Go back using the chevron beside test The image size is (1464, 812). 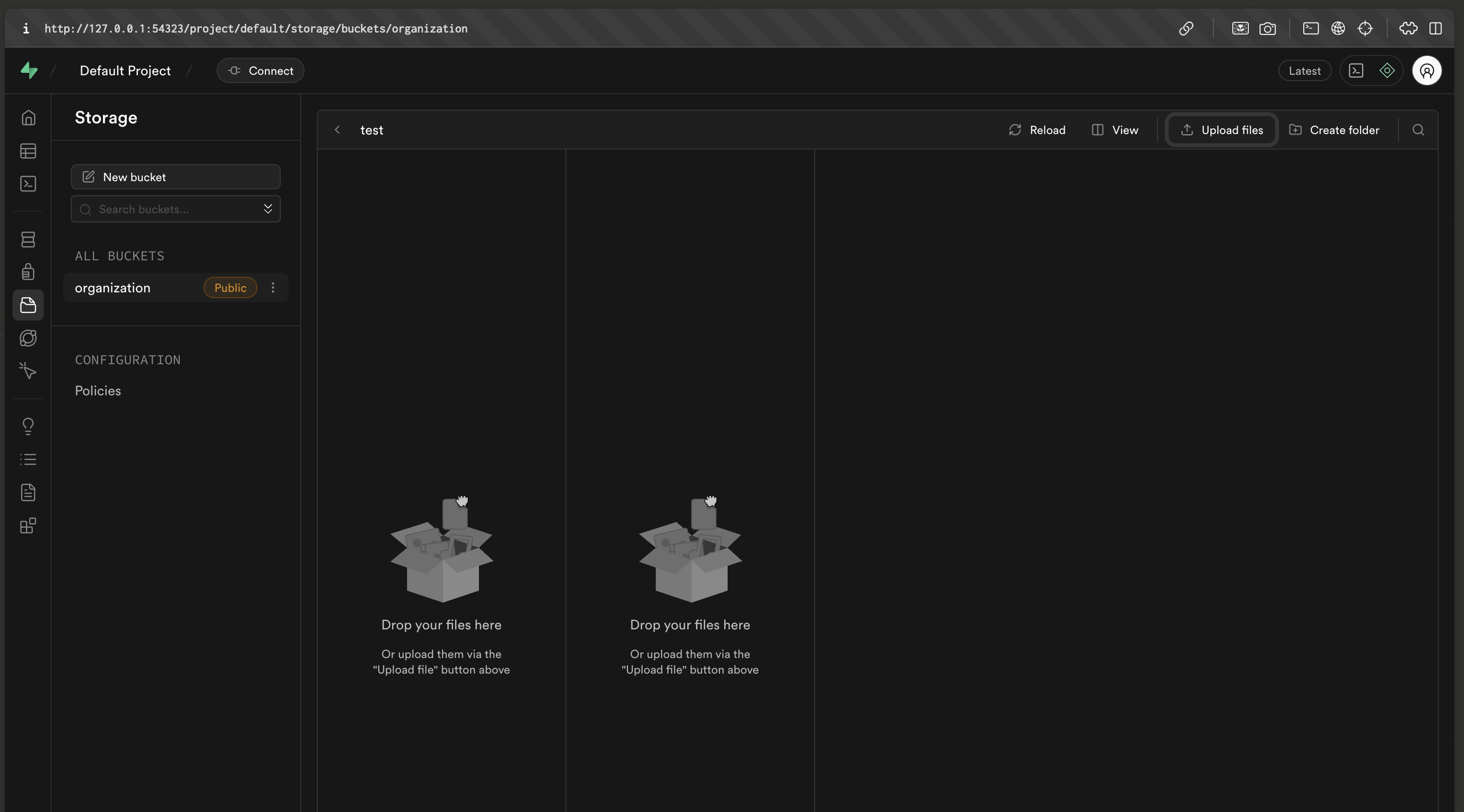(338, 130)
